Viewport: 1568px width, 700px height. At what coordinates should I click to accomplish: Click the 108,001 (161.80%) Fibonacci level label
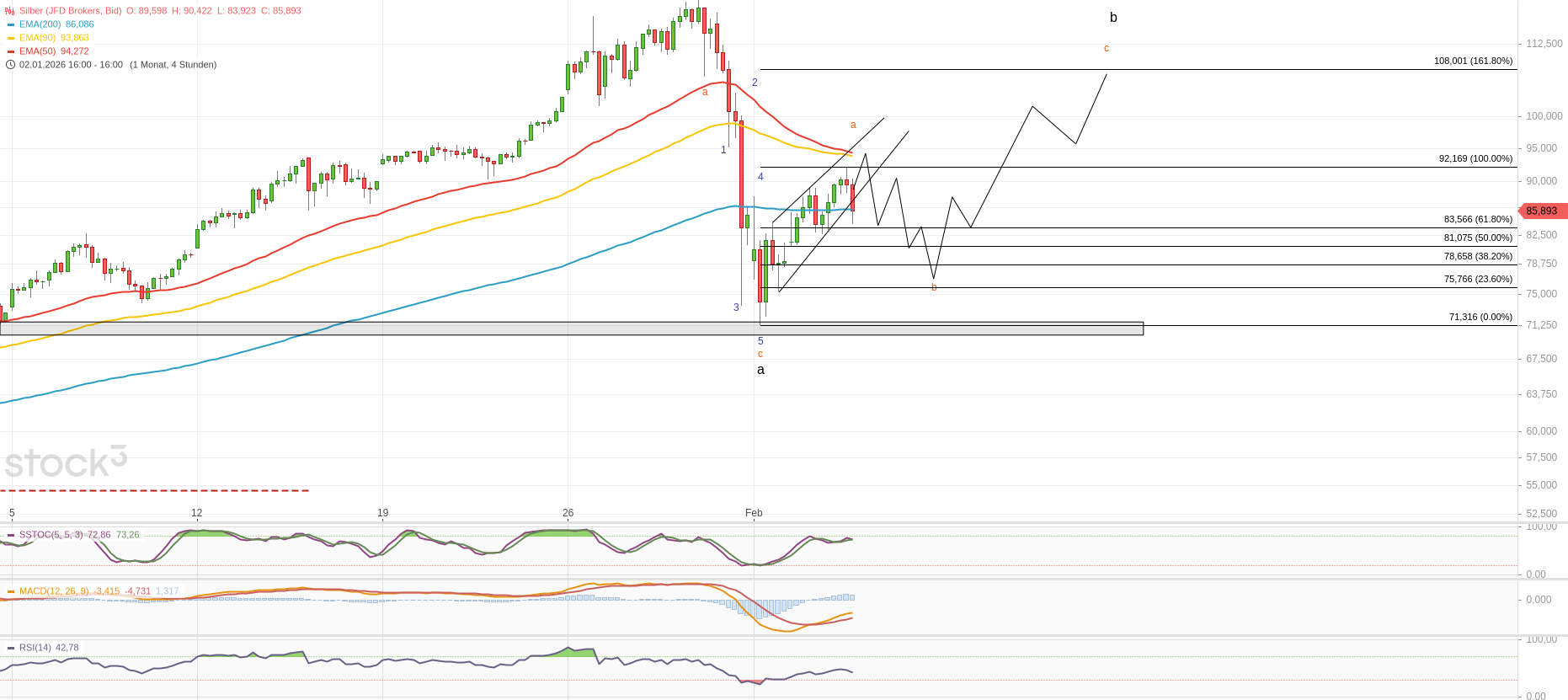[1473, 61]
